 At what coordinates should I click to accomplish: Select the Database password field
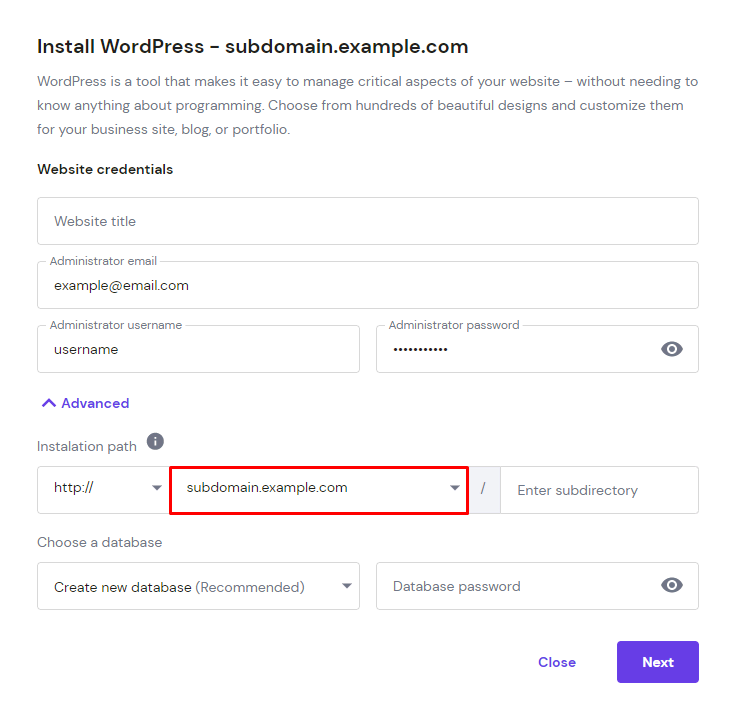tap(517, 586)
